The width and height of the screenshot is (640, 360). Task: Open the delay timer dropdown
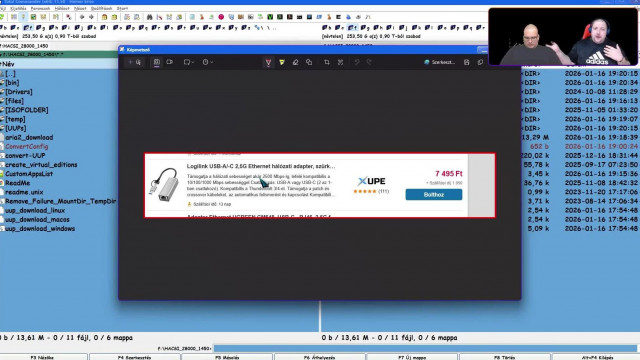pyautogui.click(x=208, y=62)
